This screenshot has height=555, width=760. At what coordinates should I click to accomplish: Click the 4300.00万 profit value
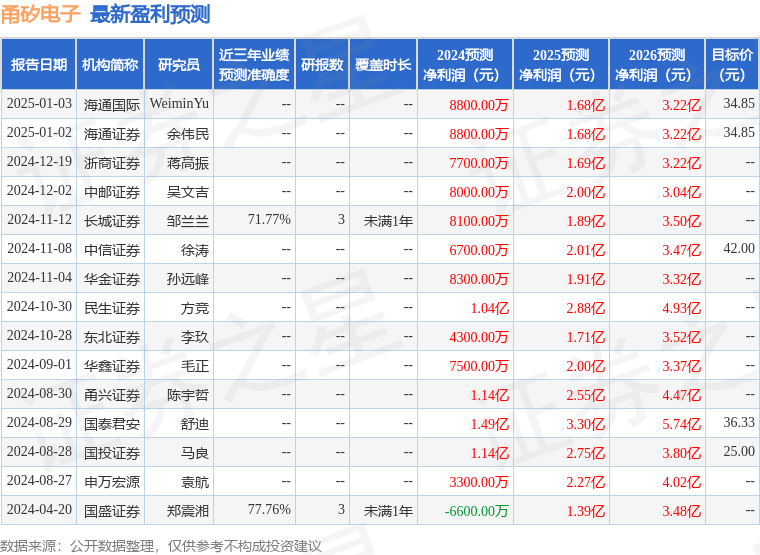coord(479,337)
